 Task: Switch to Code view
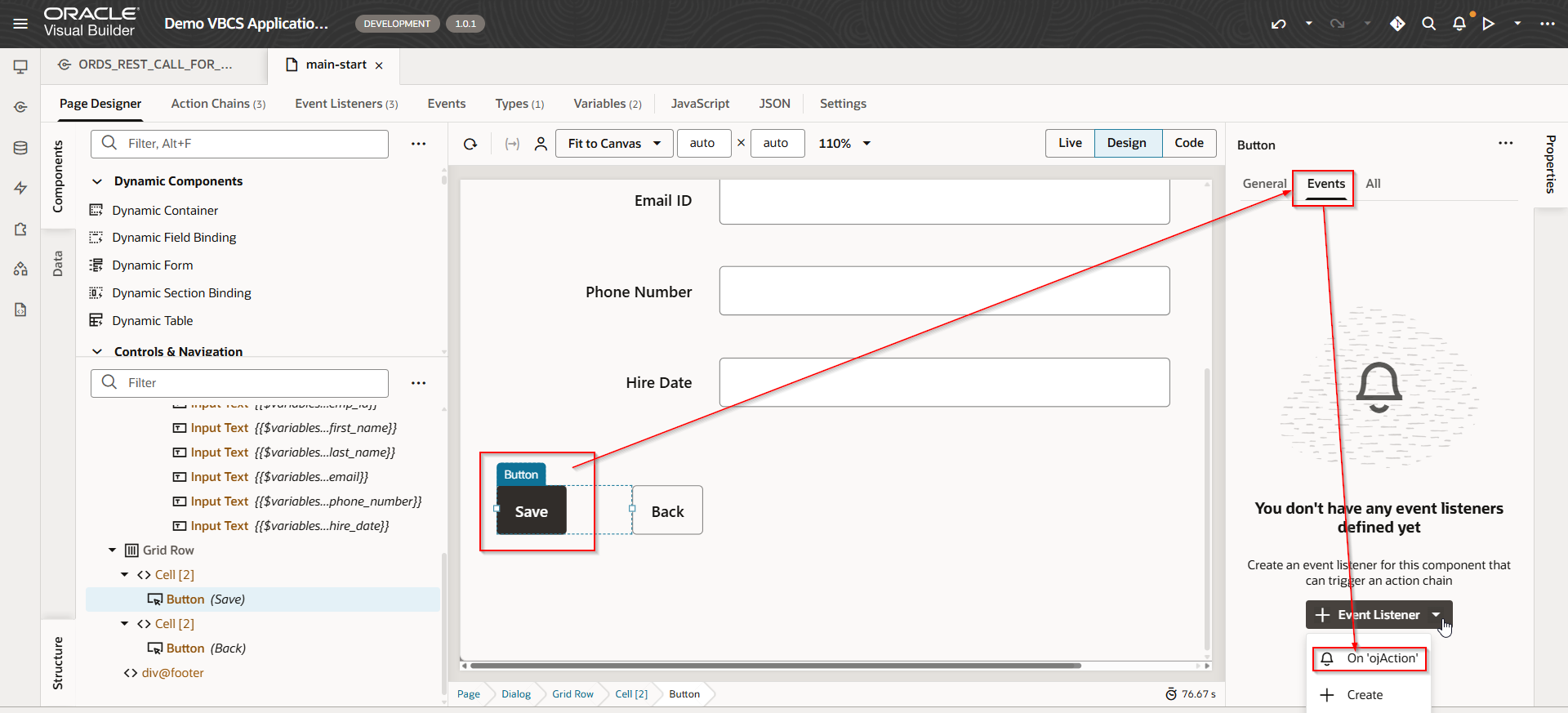1188,143
